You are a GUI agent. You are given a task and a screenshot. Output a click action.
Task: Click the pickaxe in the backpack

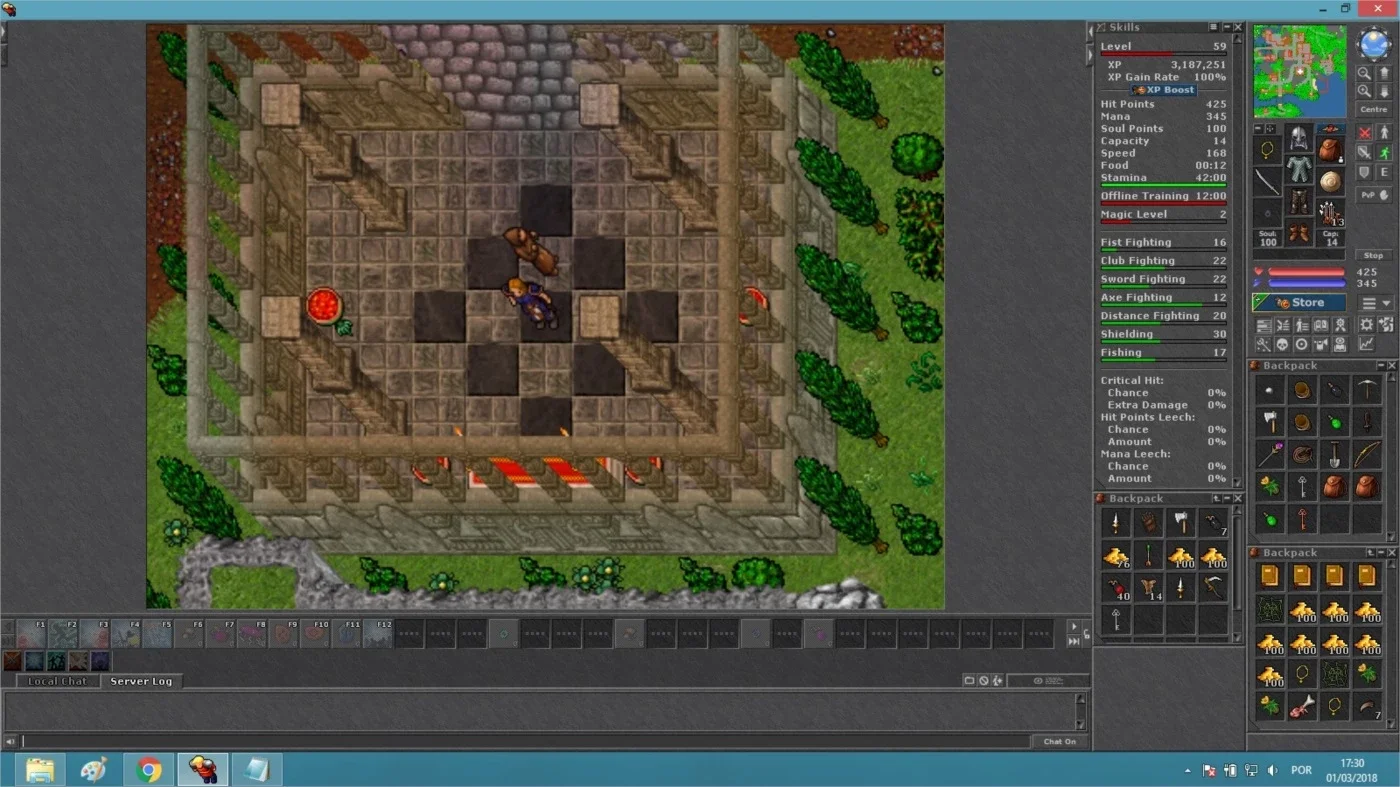(1367, 389)
